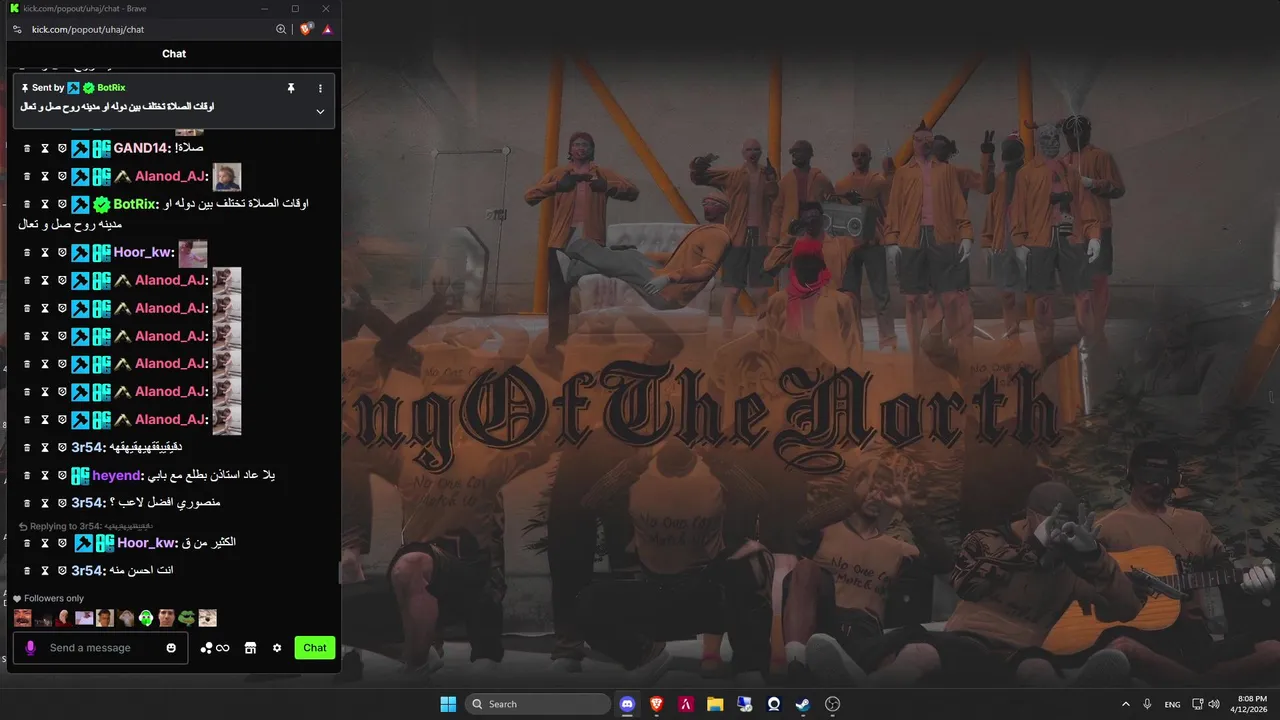
Task: Open site settings icon left of URL
Action: [18, 30]
